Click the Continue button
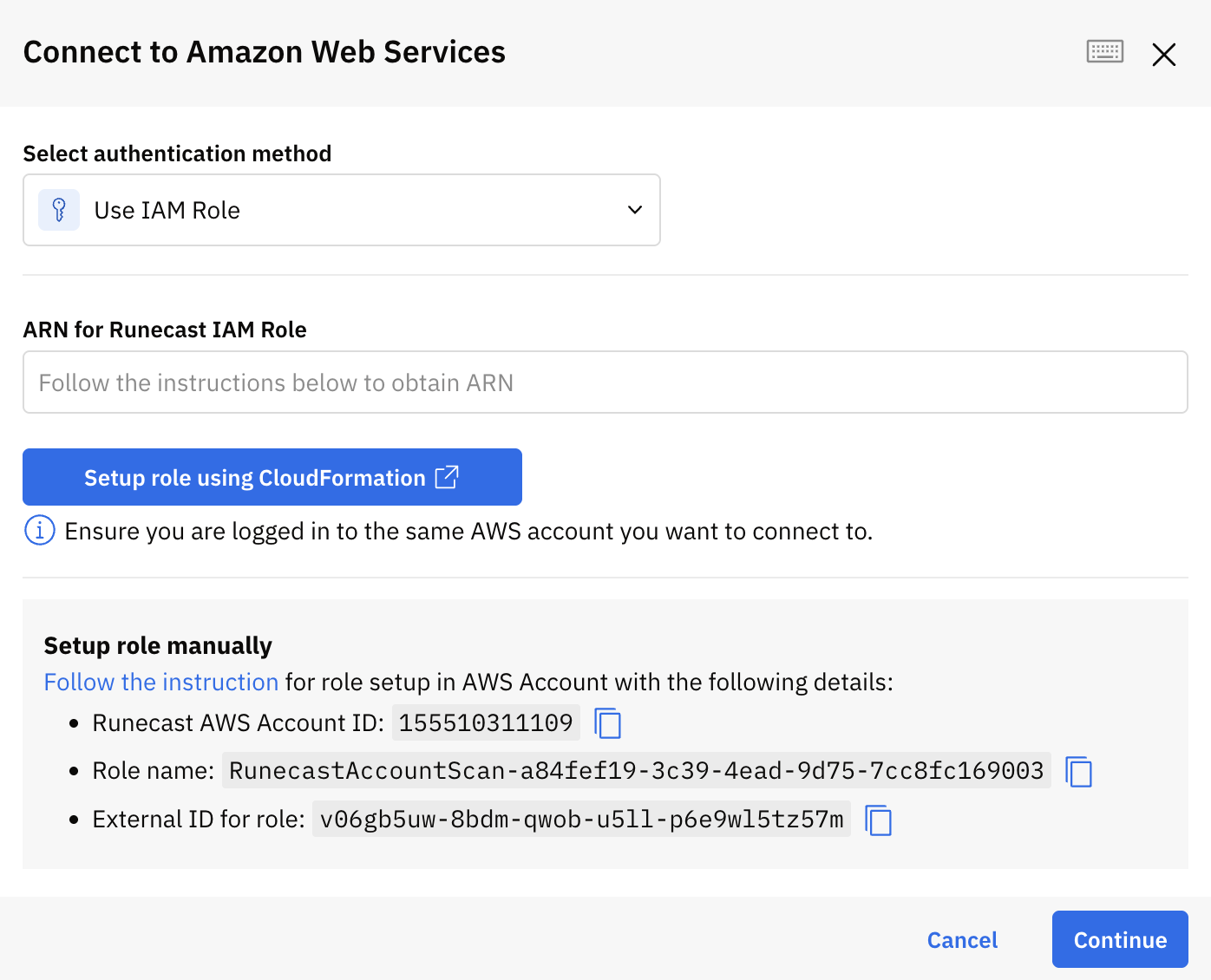 point(1120,939)
